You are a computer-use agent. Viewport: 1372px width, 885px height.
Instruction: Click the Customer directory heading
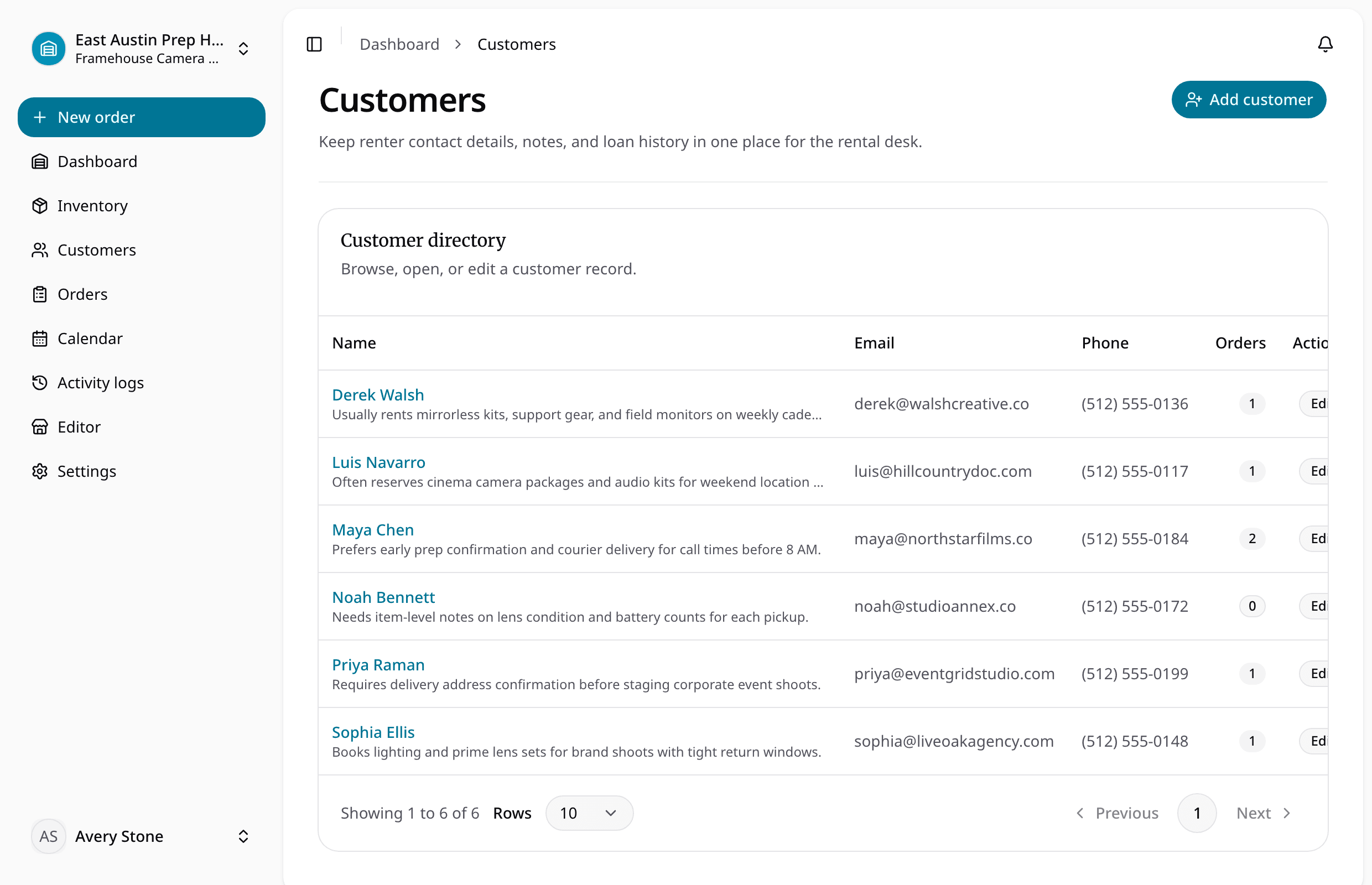(x=423, y=240)
